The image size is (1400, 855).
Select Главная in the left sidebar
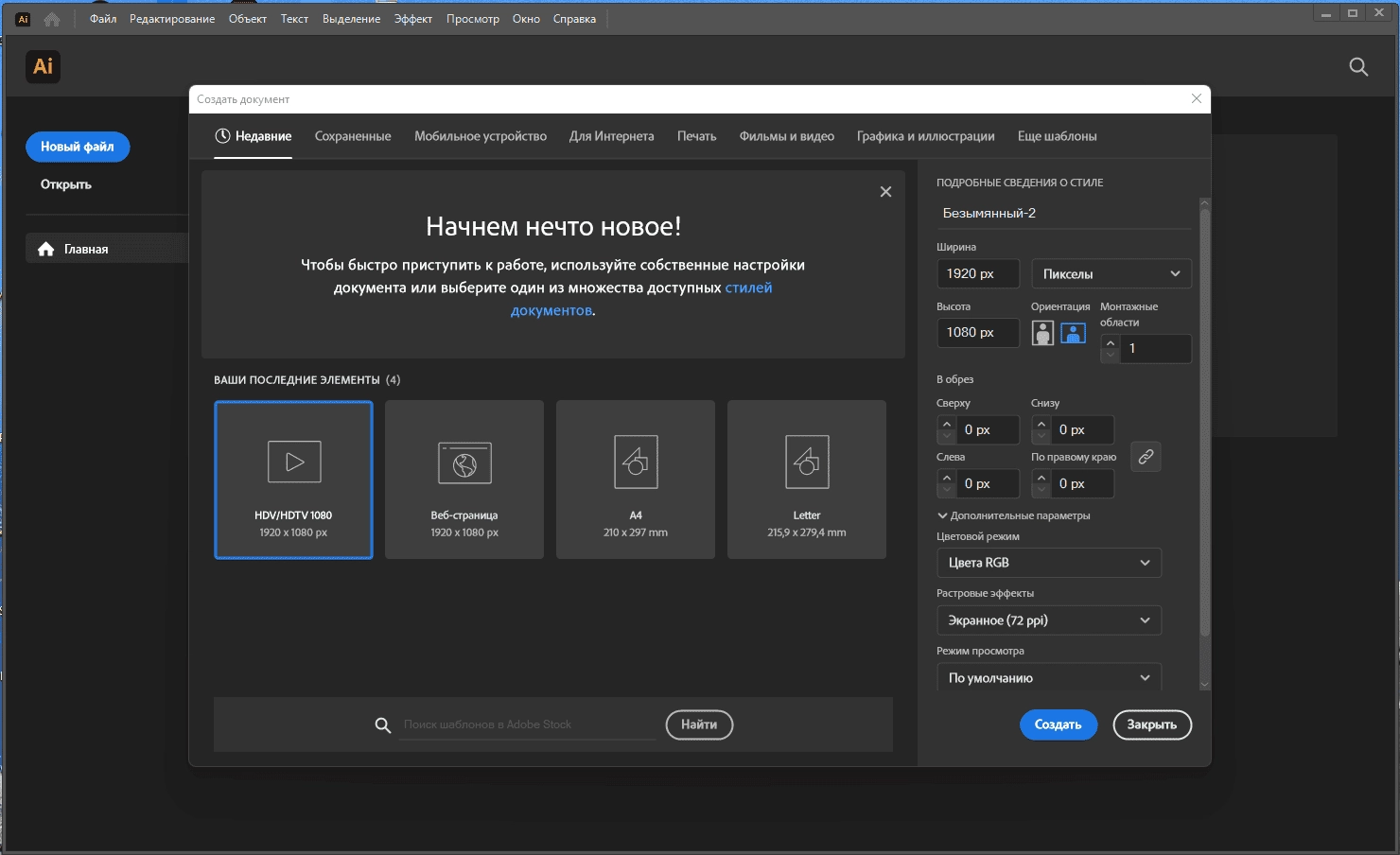tap(107, 249)
